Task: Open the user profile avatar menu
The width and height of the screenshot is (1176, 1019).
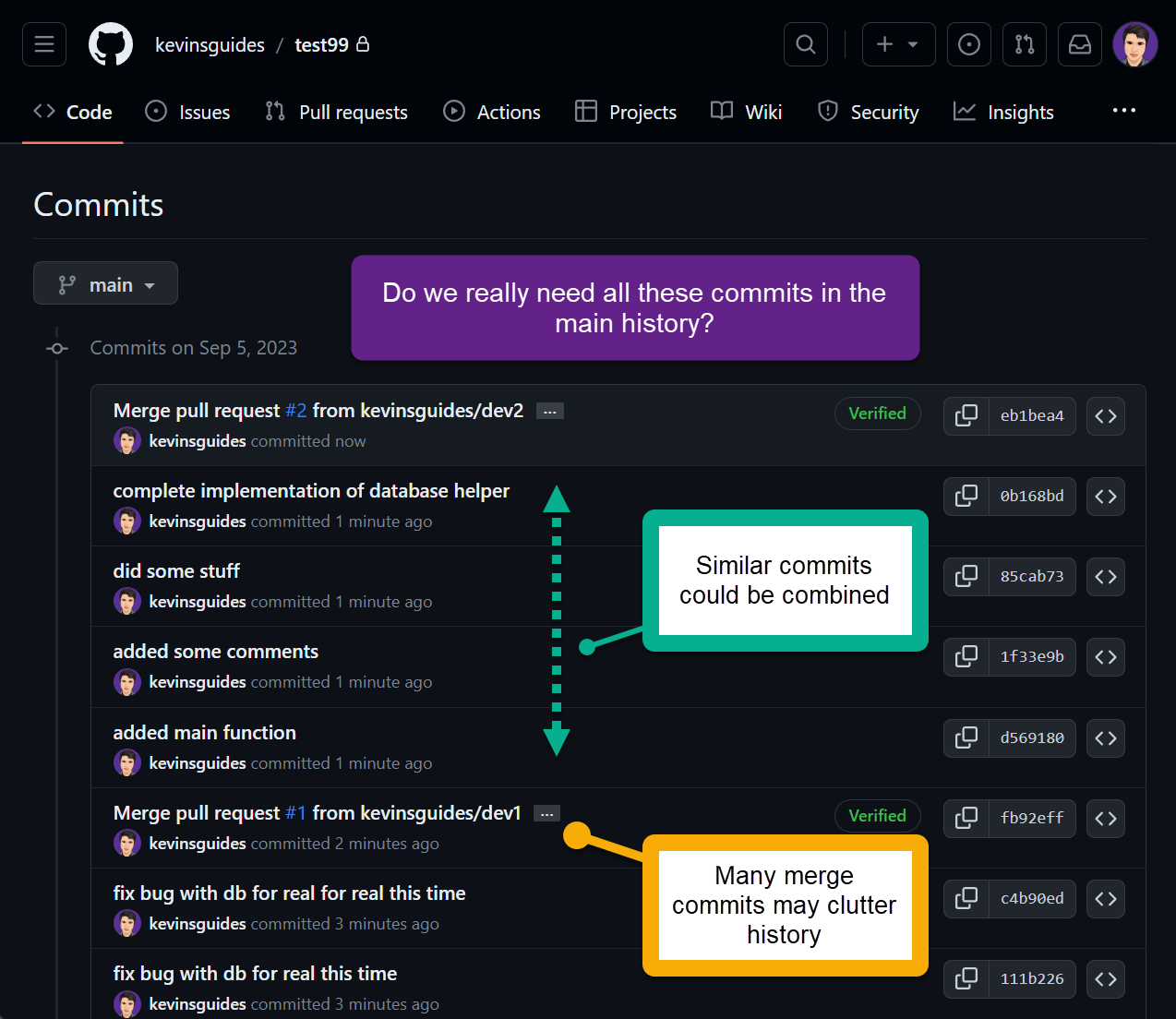Action: pos(1135,44)
